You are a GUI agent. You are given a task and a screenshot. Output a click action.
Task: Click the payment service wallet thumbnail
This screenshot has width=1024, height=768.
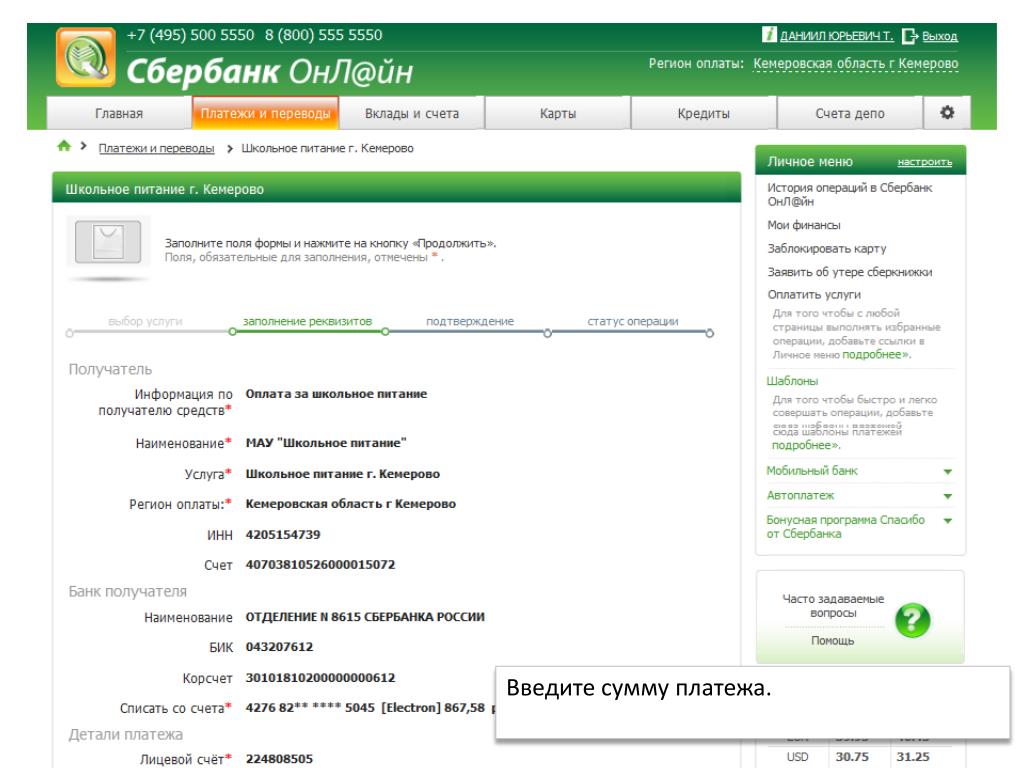pos(108,242)
